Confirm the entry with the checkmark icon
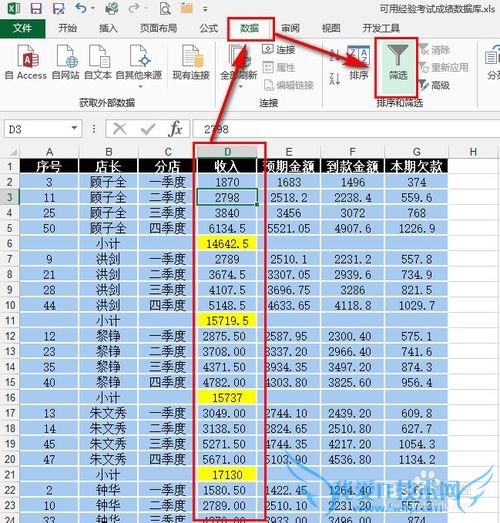 (x=148, y=129)
